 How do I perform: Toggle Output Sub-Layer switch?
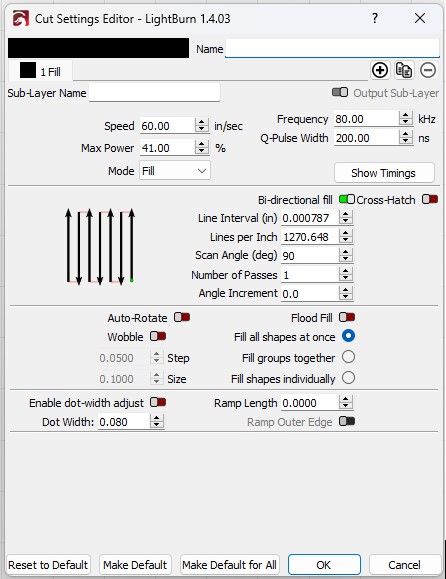[x=340, y=92]
